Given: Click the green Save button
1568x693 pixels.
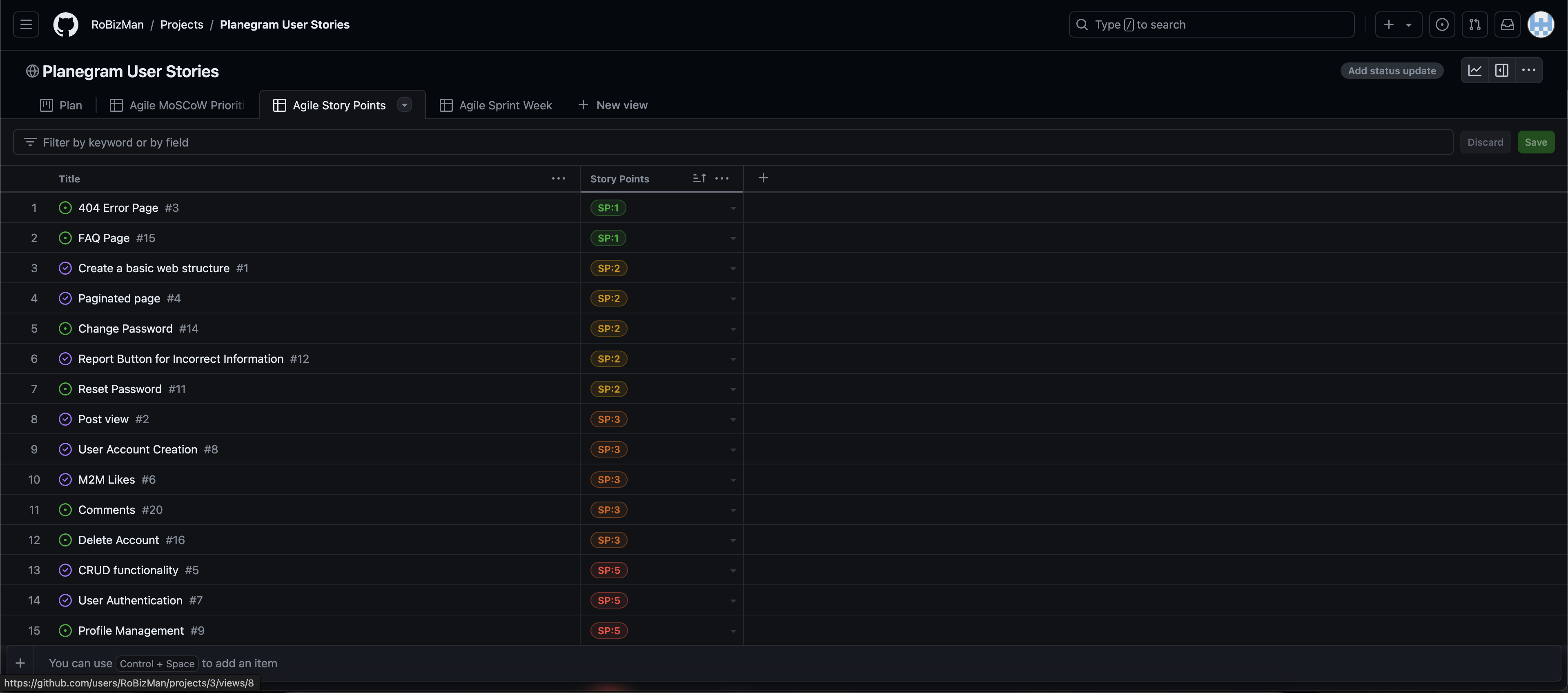Looking at the screenshot, I should [x=1535, y=142].
